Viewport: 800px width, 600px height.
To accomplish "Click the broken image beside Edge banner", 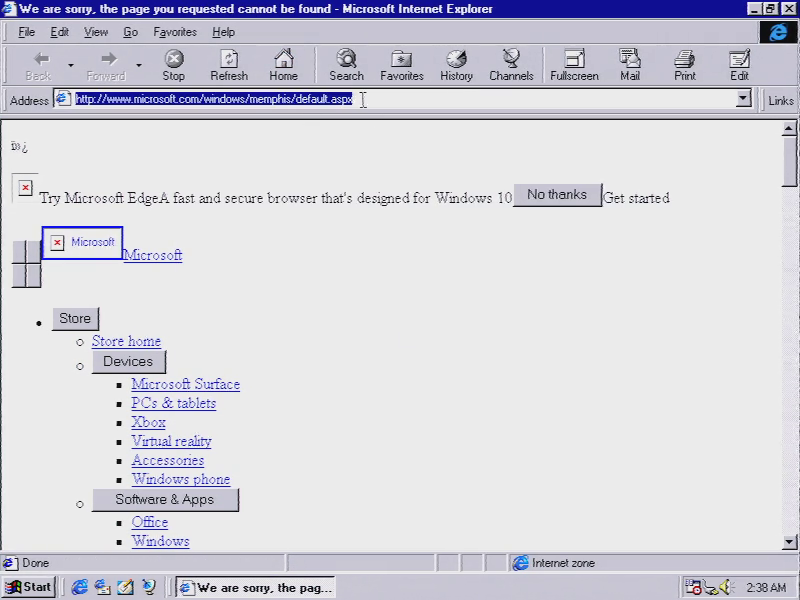I will (x=25, y=188).
